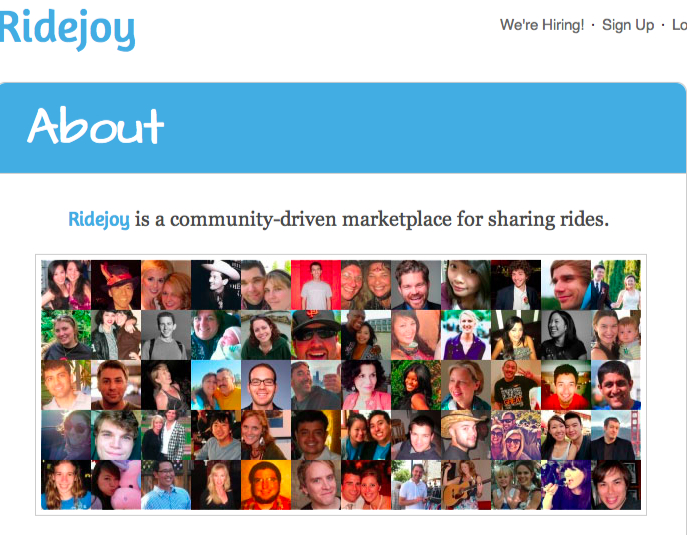This screenshot has width=687, height=535.
Task: Click the wedding couple photo at top right
Action: [x=616, y=285]
